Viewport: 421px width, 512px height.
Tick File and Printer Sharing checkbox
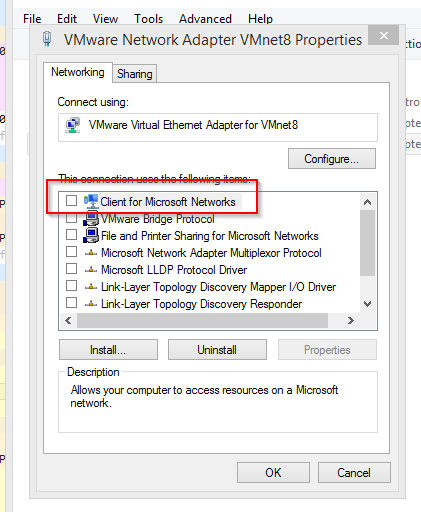[71, 235]
